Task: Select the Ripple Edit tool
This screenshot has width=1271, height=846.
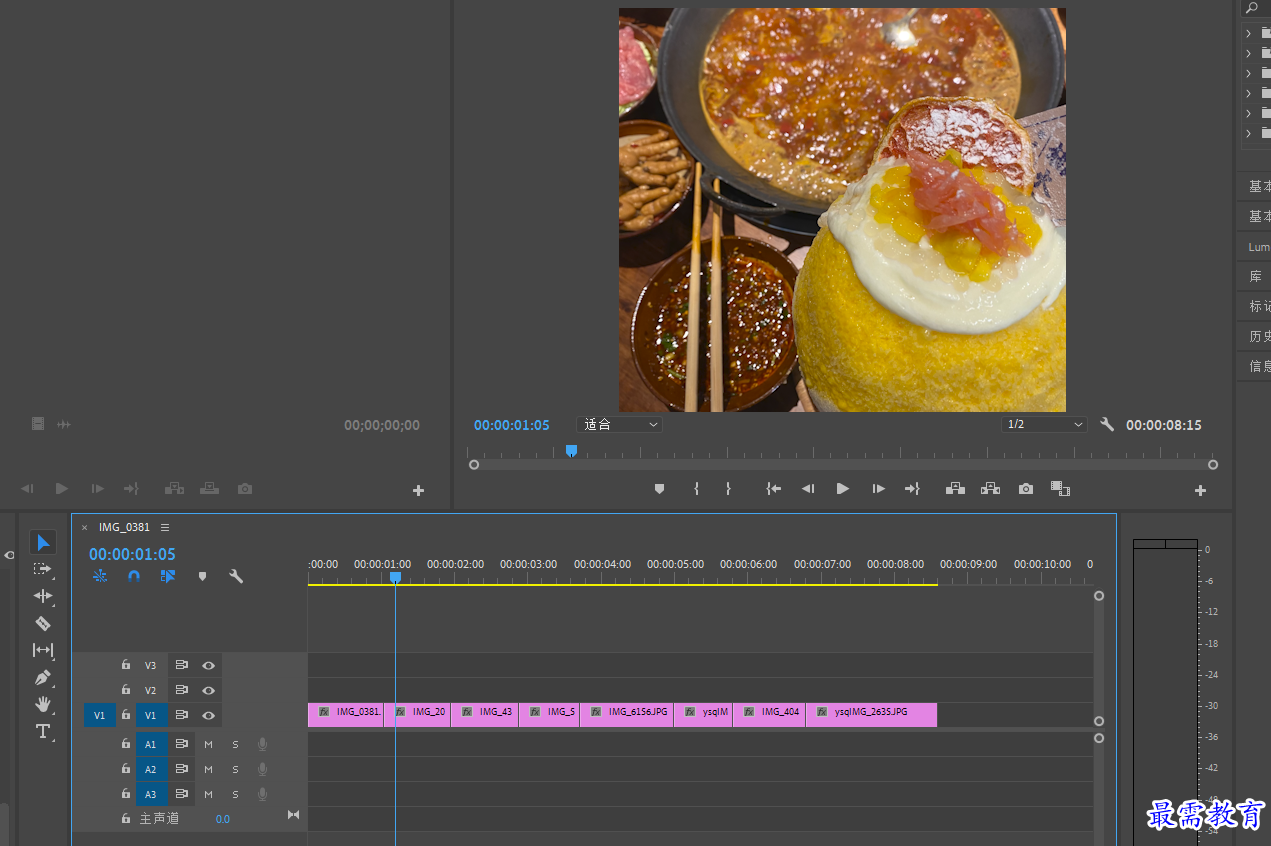Action: 43,596
